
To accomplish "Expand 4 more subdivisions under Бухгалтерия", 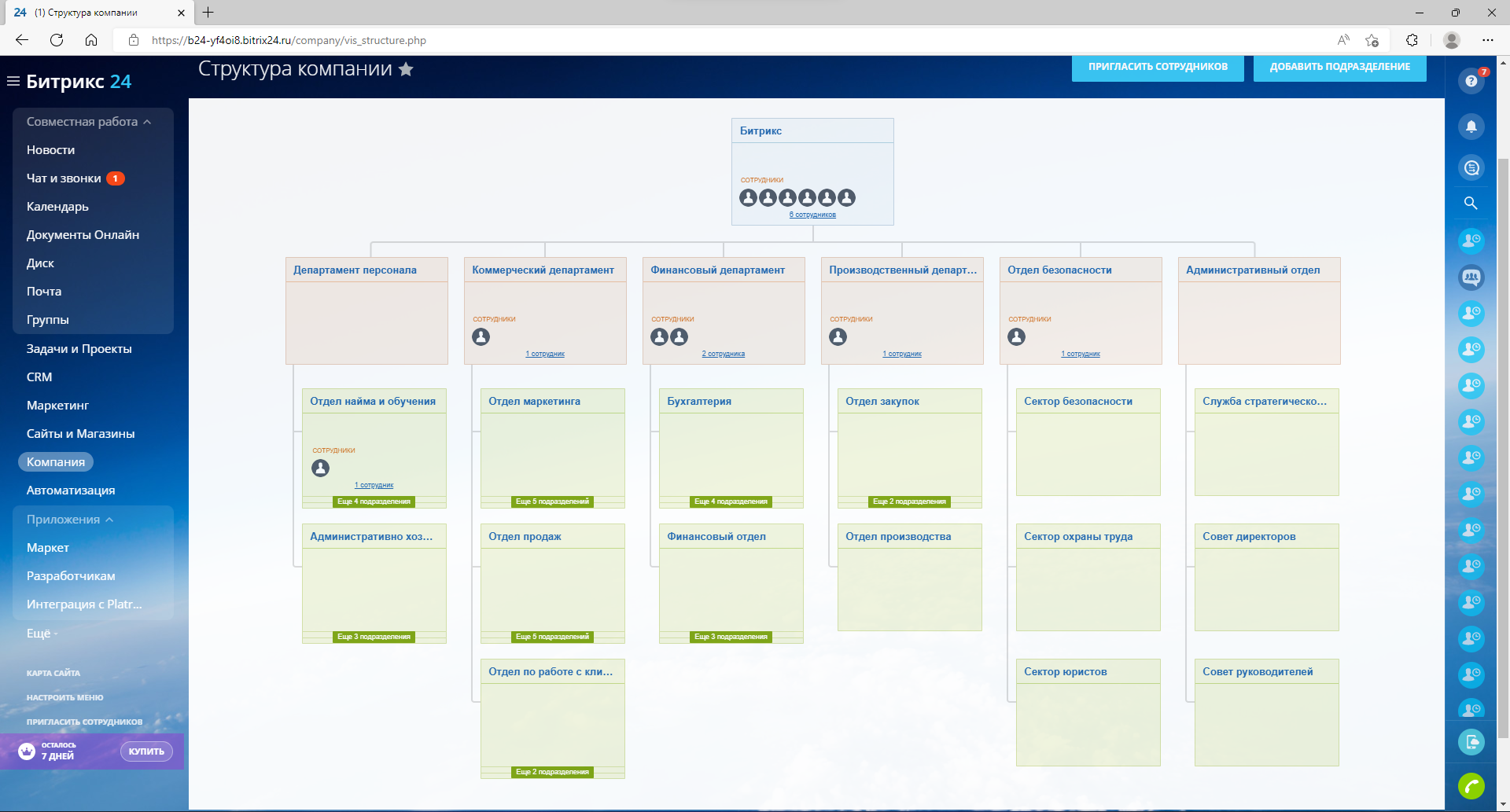I will pos(731,502).
